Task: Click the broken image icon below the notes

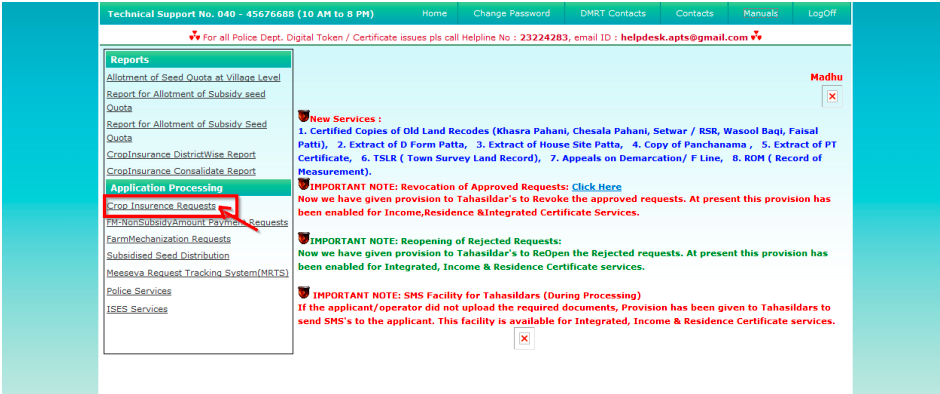Action: tap(524, 339)
